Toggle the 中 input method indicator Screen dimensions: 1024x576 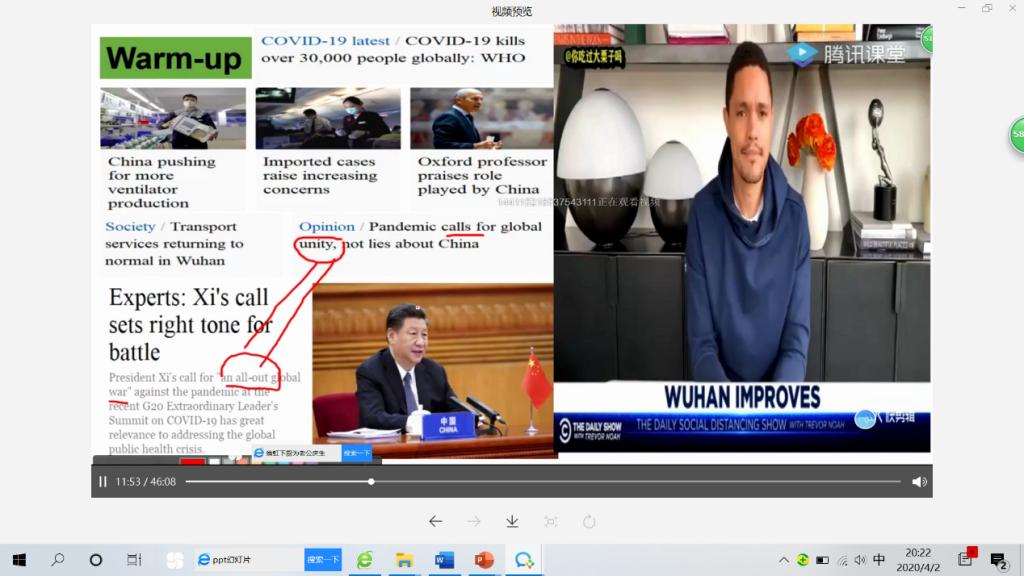coord(879,560)
